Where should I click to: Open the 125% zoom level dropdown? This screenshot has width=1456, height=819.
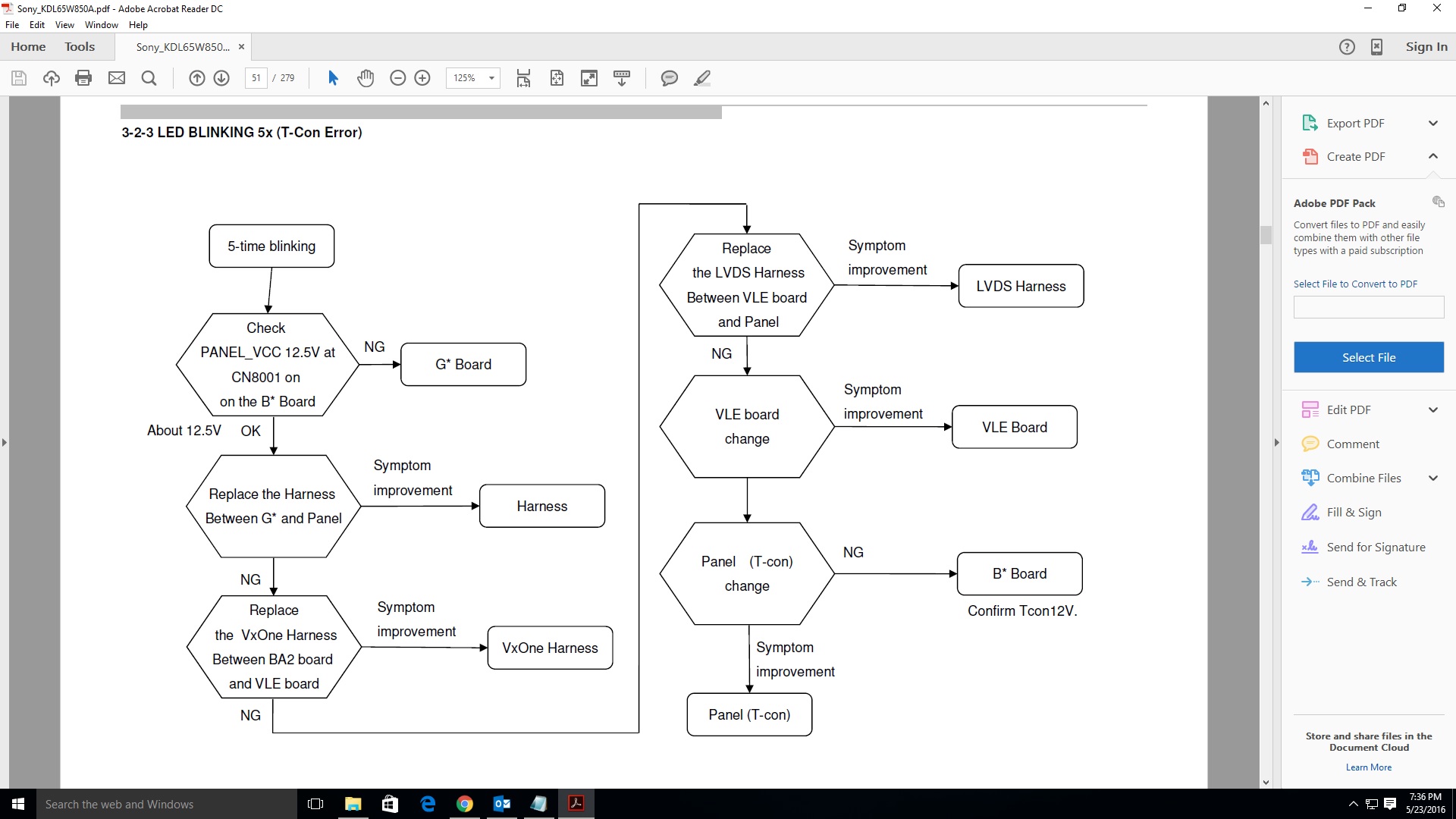pos(491,78)
